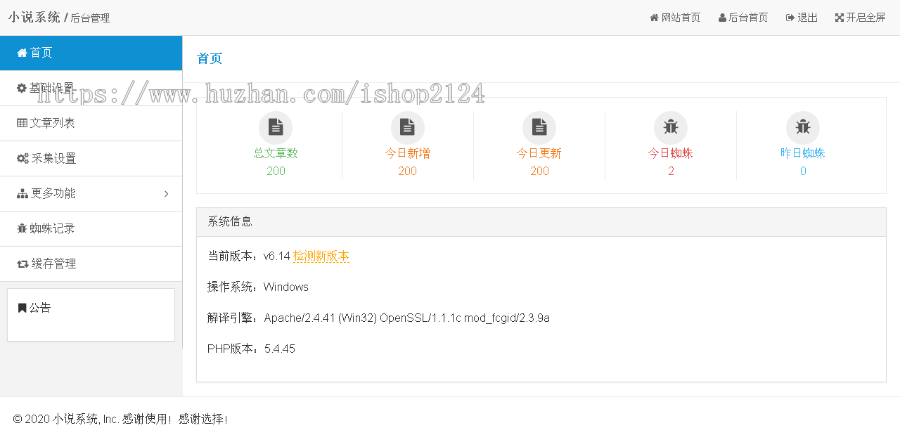Click the 今日更新 document icon
The image size is (900, 442).
point(539,127)
